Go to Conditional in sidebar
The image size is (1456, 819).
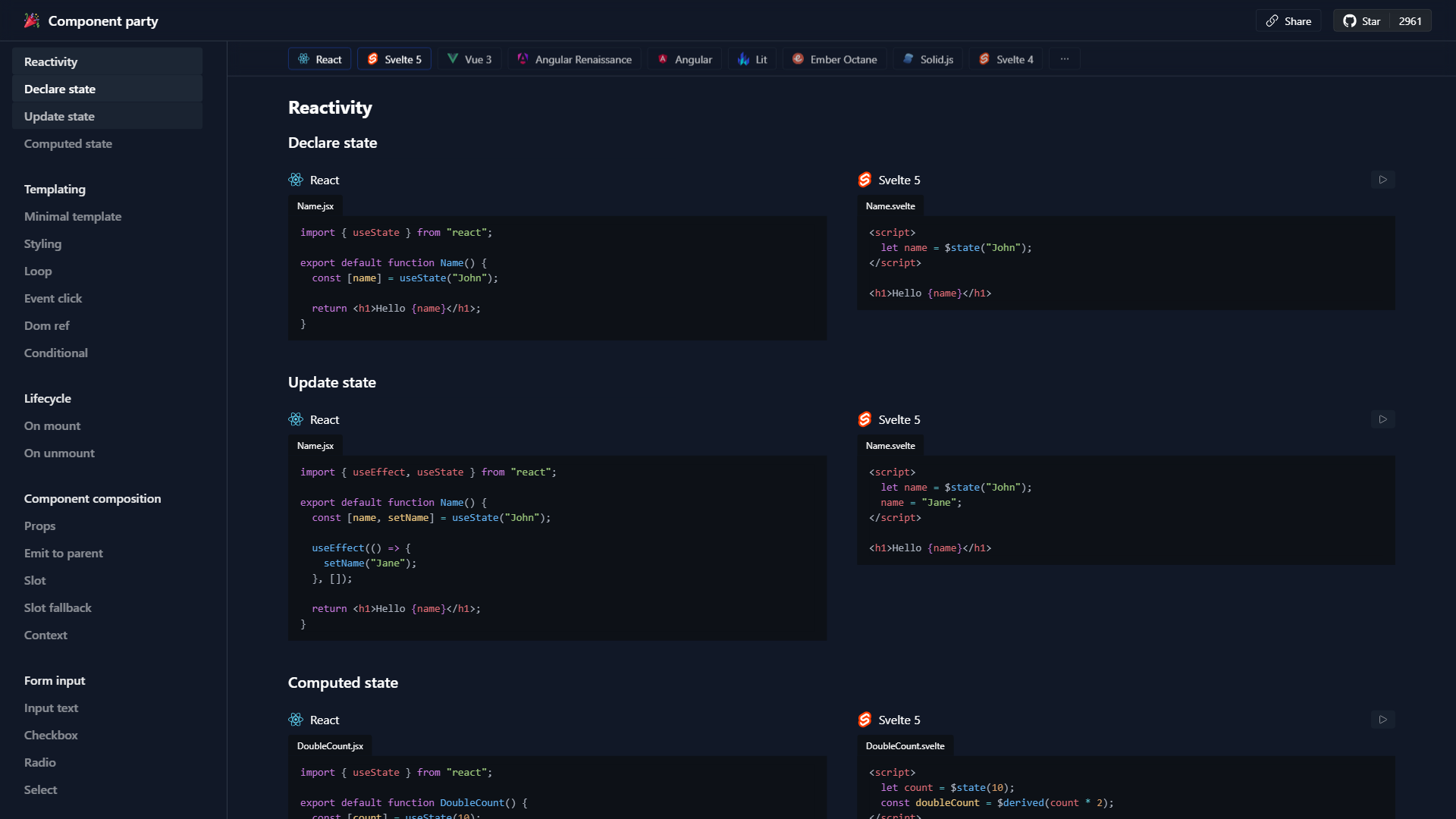coord(107,353)
